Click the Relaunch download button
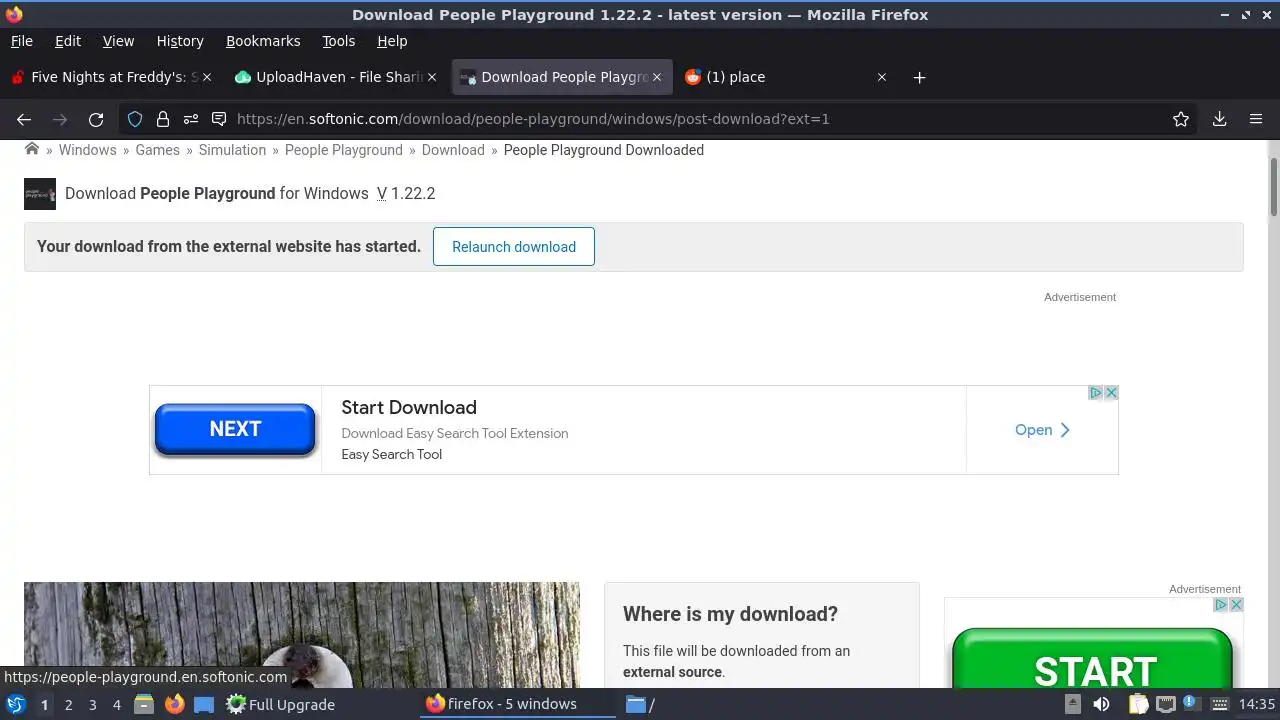Screen dimensions: 1280x720 point(514,247)
